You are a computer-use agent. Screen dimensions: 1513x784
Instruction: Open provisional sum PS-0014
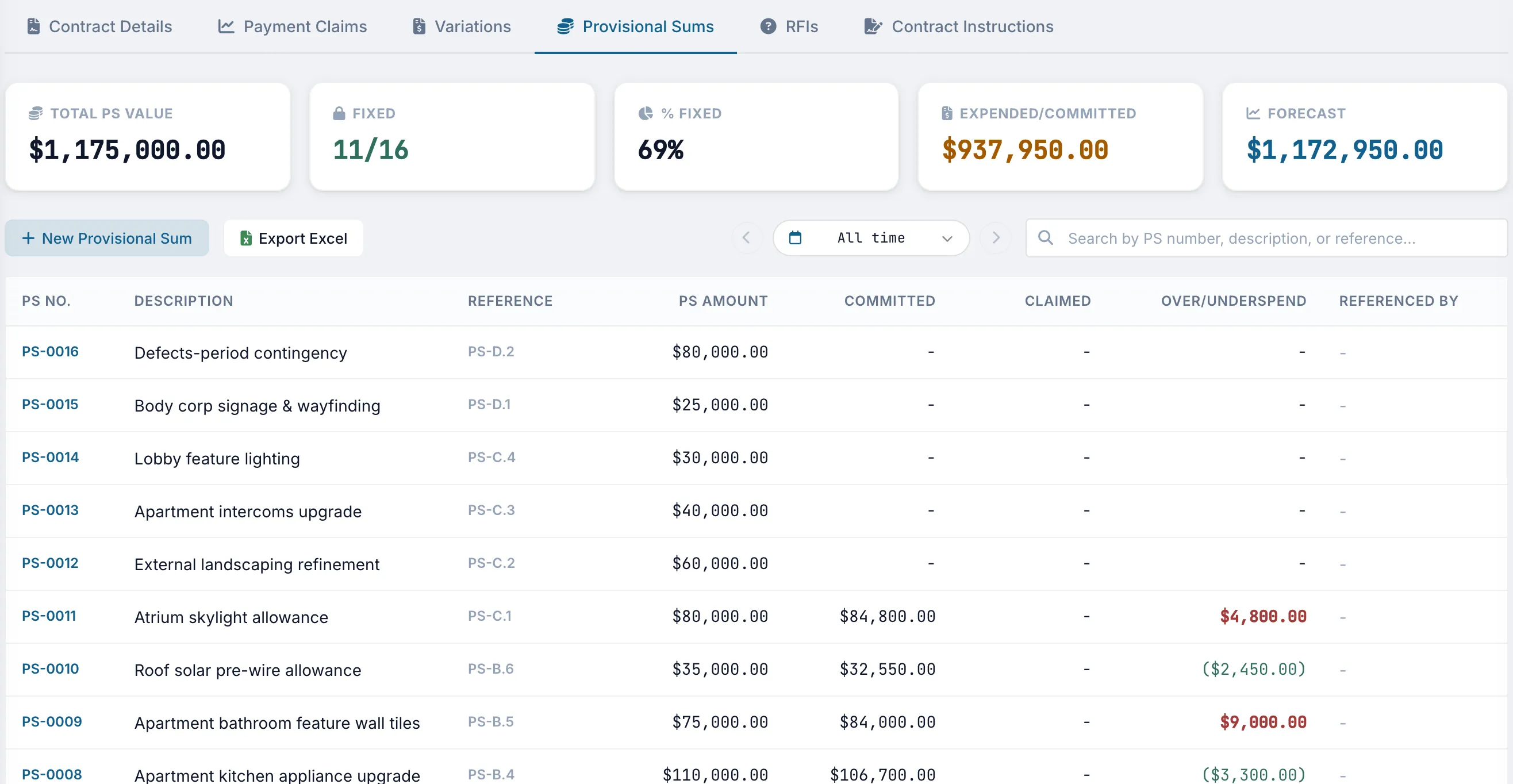pos(51,457)
